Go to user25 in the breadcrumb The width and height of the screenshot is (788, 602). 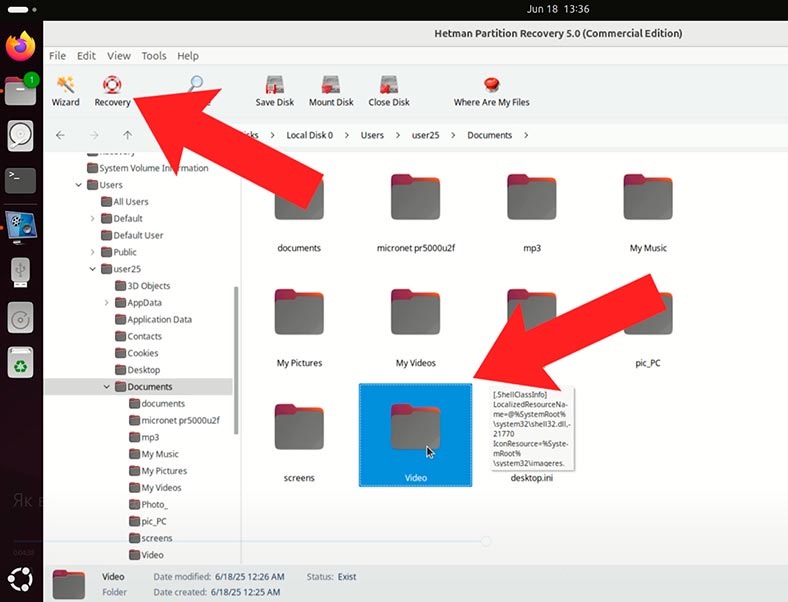(425, 135)
